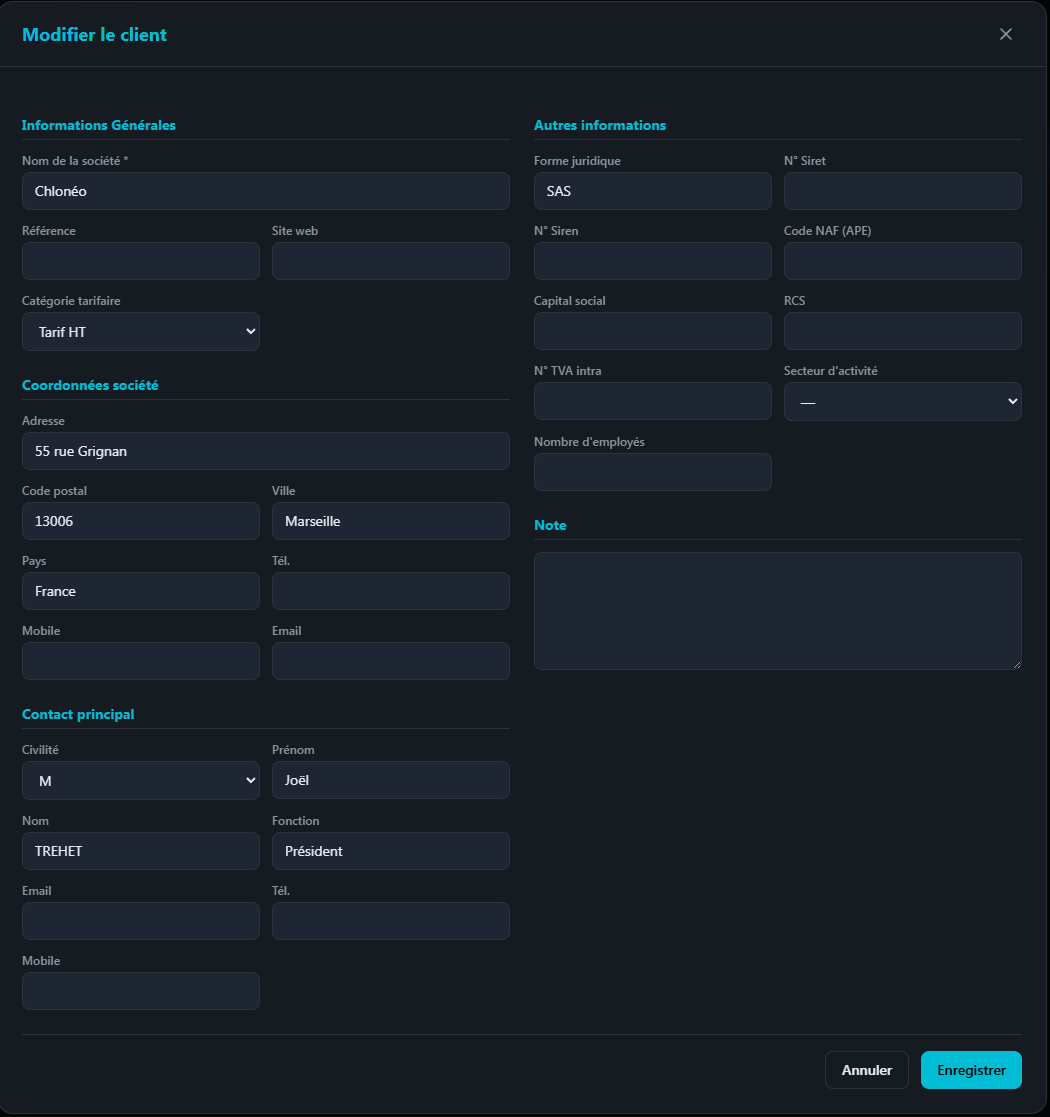
Task: Click inside the Note text area
Action: click(x=778, y=611)
